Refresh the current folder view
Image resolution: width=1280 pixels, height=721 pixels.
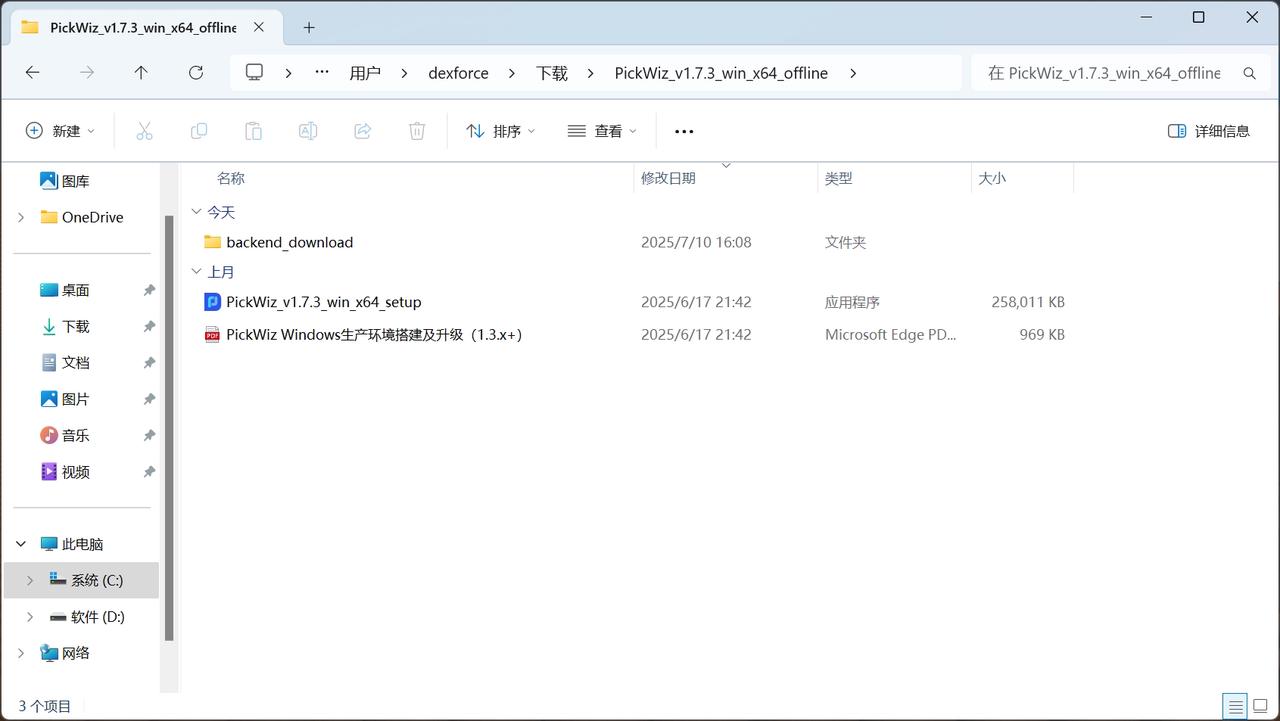click(x=196, y=73)
